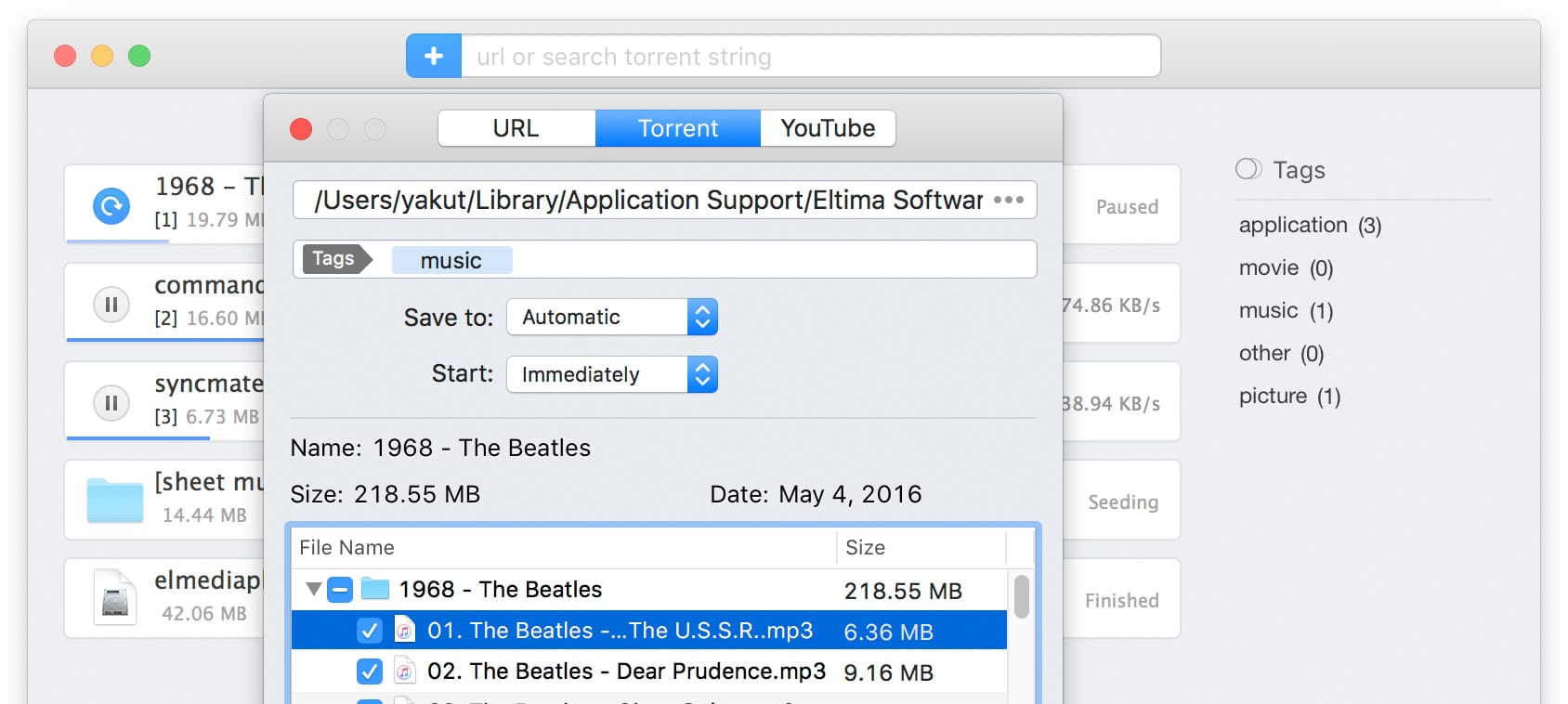Screen dimensions: 1568x704
Task: Click the sheet music folder icon
Action: (114, 500)
